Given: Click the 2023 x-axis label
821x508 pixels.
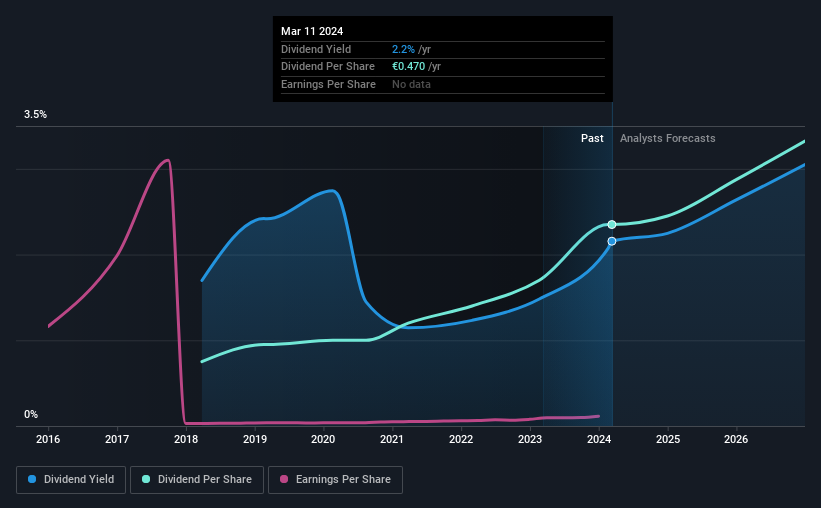Looking at the screenshot, I should (530, 439).
